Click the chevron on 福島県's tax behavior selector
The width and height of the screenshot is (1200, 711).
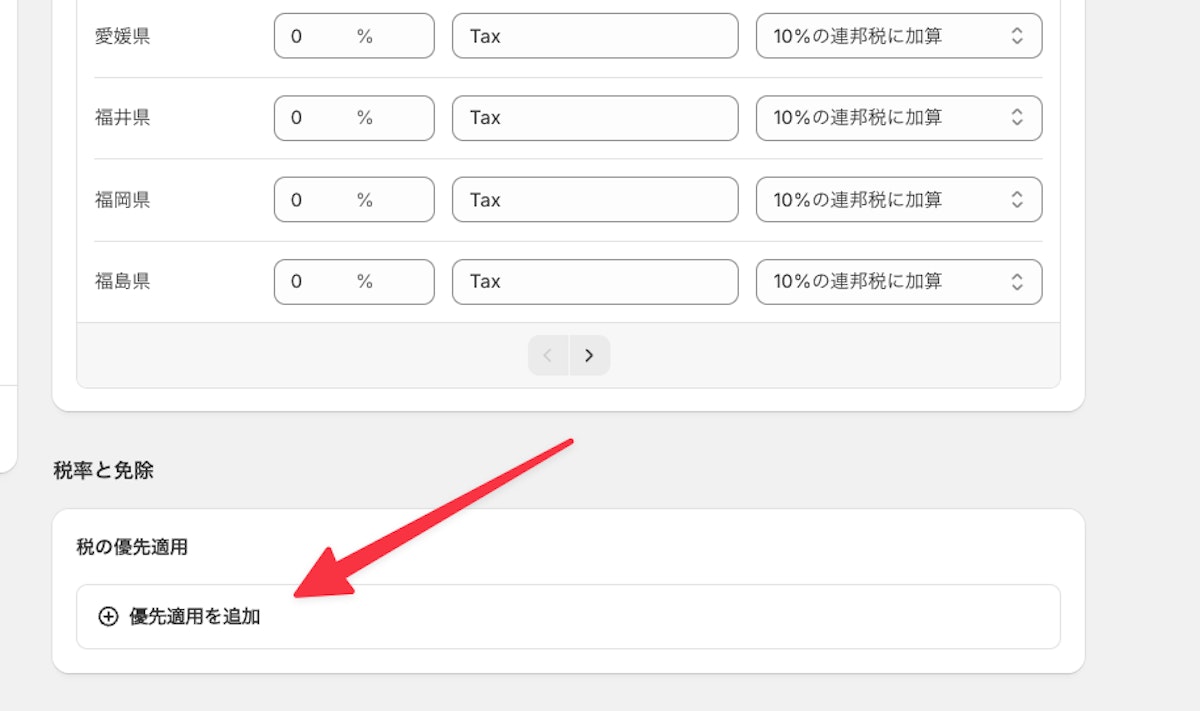click(1018, 281)
